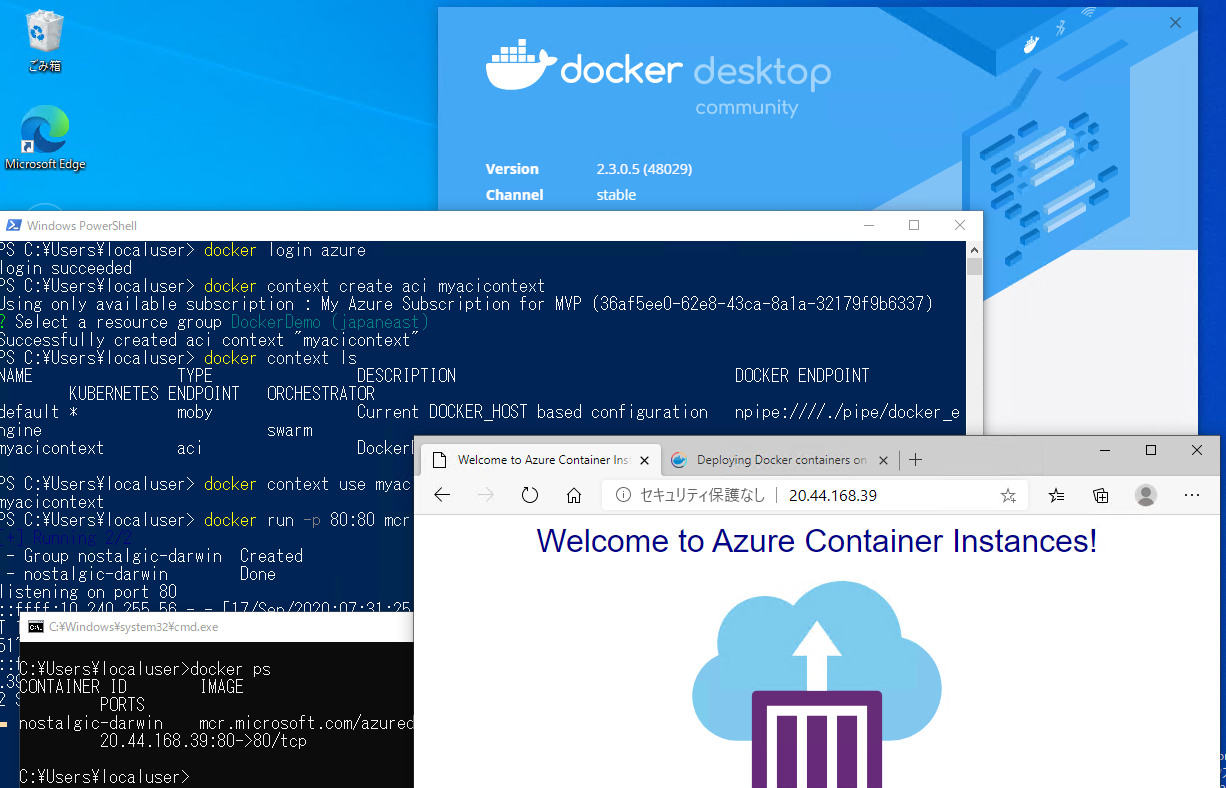Open the cmd.exe title bar system menu

tap(34, 627)
